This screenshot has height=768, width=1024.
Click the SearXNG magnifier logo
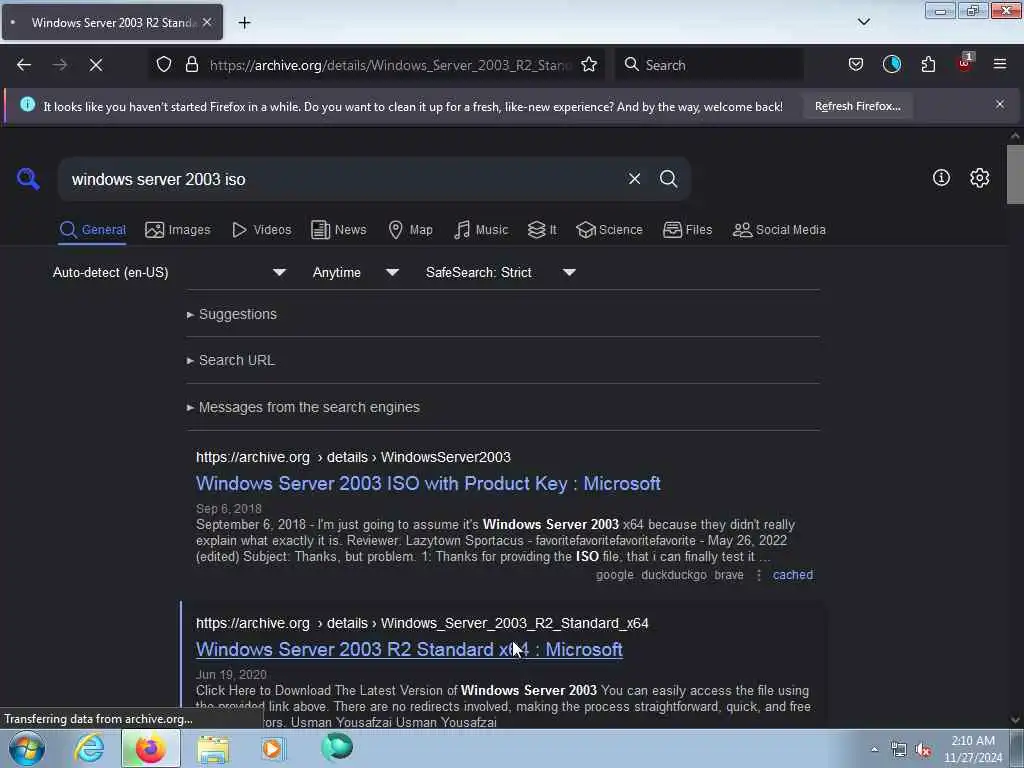point(28,178)
